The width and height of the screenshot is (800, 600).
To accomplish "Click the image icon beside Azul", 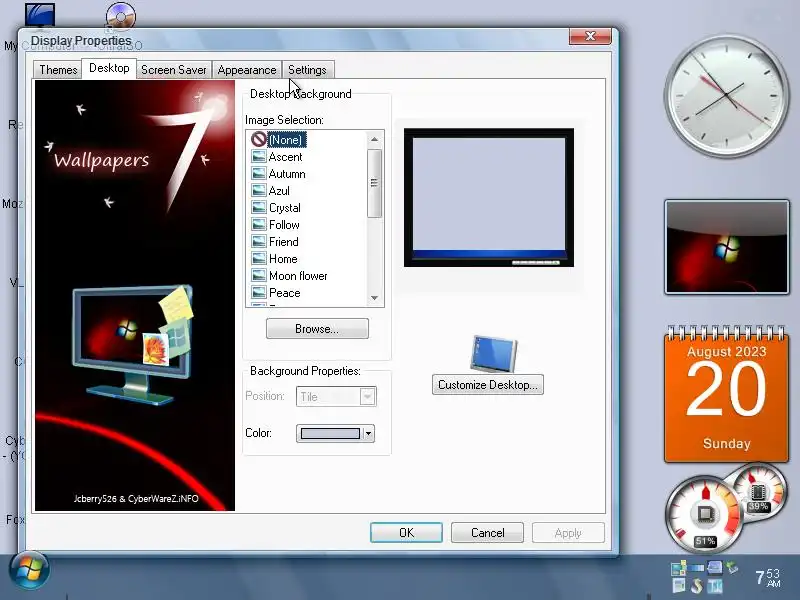I will click(x=259, y=190).
